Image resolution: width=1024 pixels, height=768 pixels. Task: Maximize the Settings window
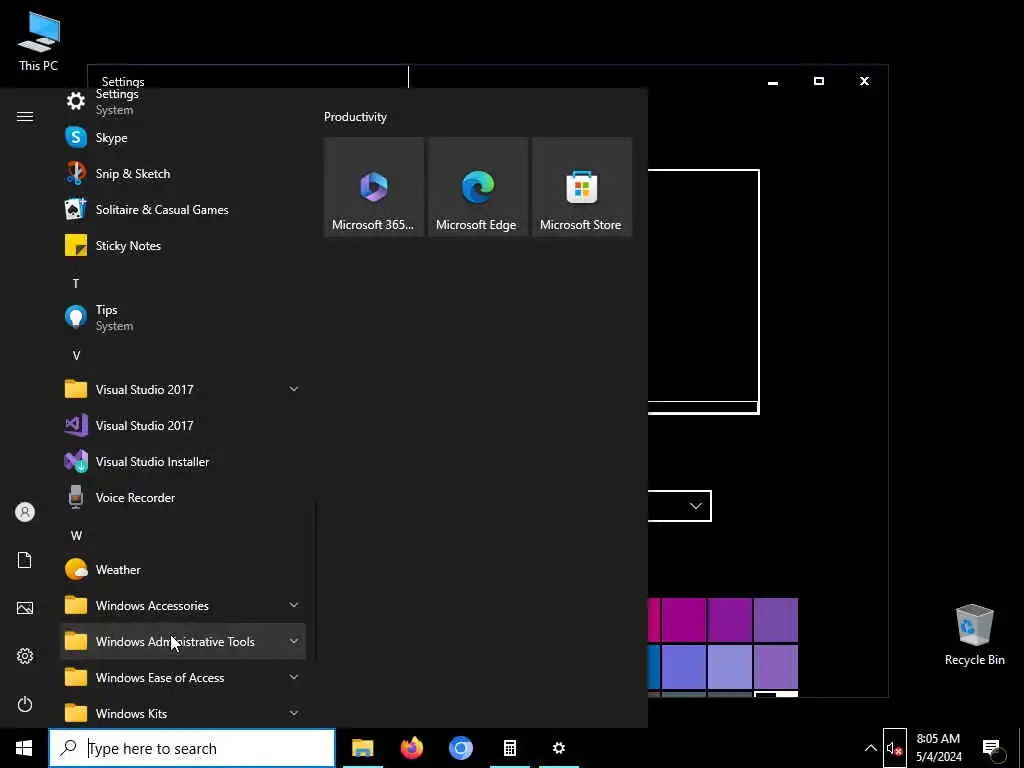[818, 82]
